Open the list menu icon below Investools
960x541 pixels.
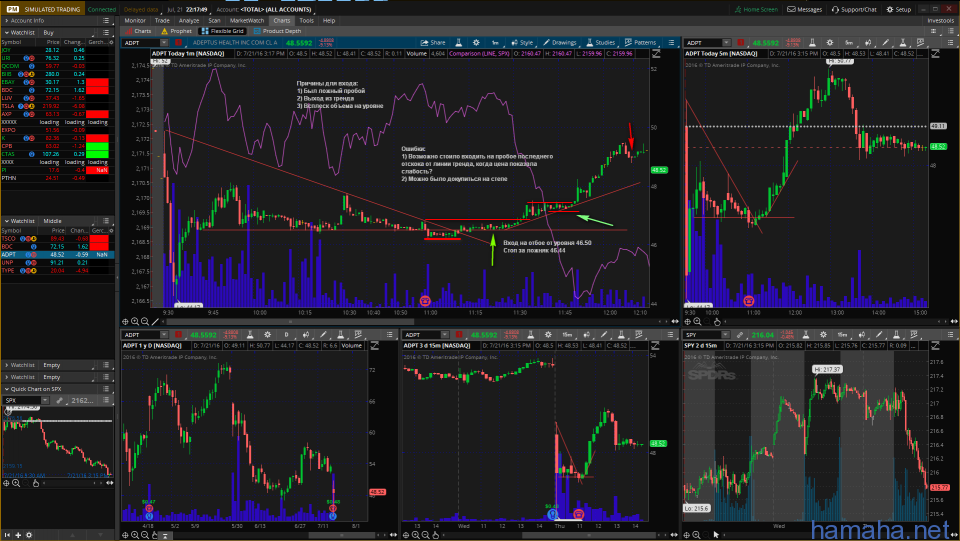(950, 31)
